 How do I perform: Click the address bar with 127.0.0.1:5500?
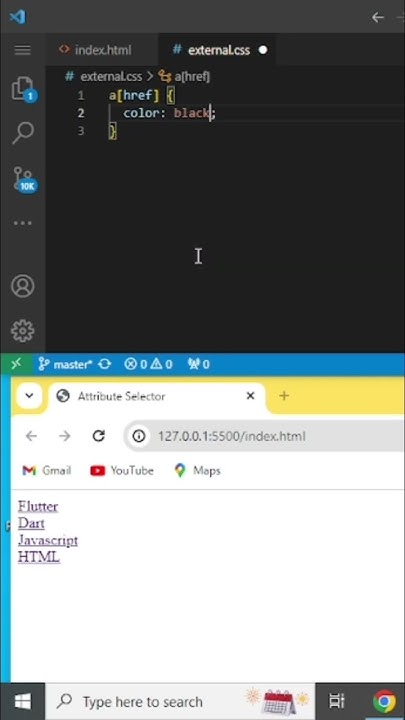[264, 436]
